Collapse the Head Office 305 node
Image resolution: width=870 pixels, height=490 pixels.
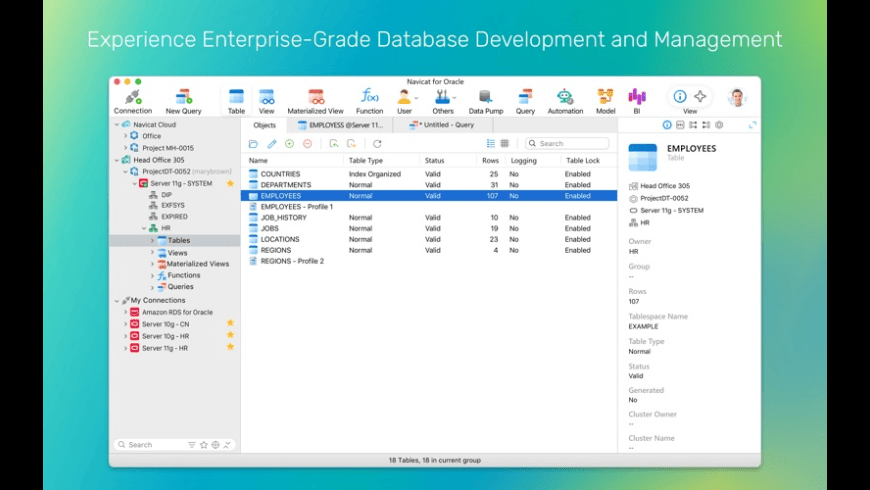117,160
